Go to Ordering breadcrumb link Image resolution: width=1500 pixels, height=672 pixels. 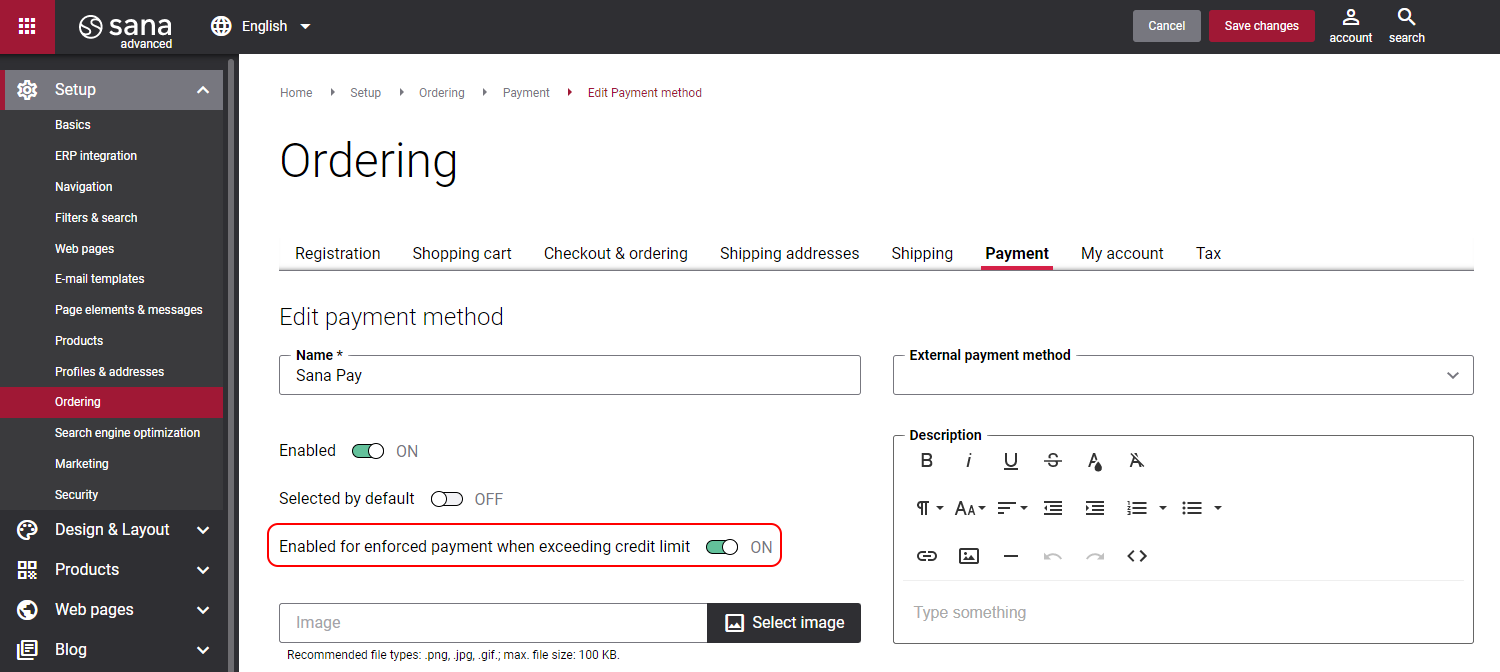pos(442,93)
